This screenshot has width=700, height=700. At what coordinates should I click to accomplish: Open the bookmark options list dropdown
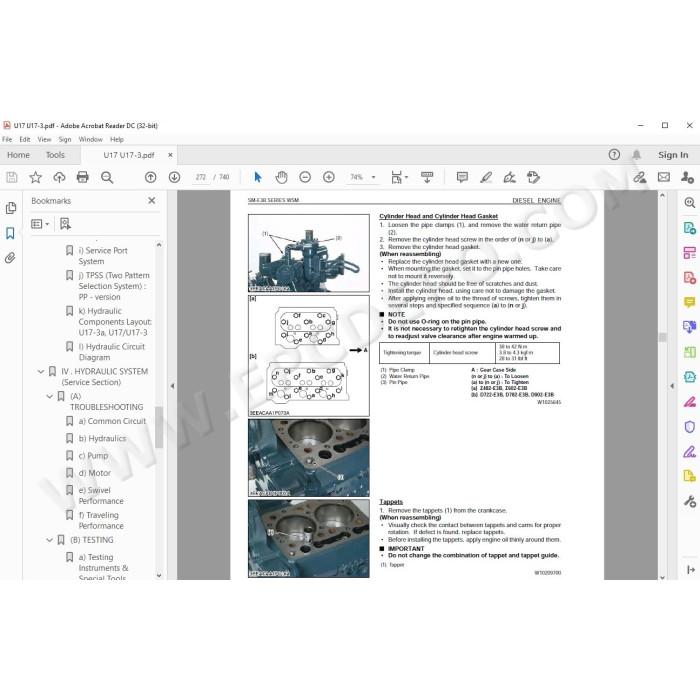point(40,224)
